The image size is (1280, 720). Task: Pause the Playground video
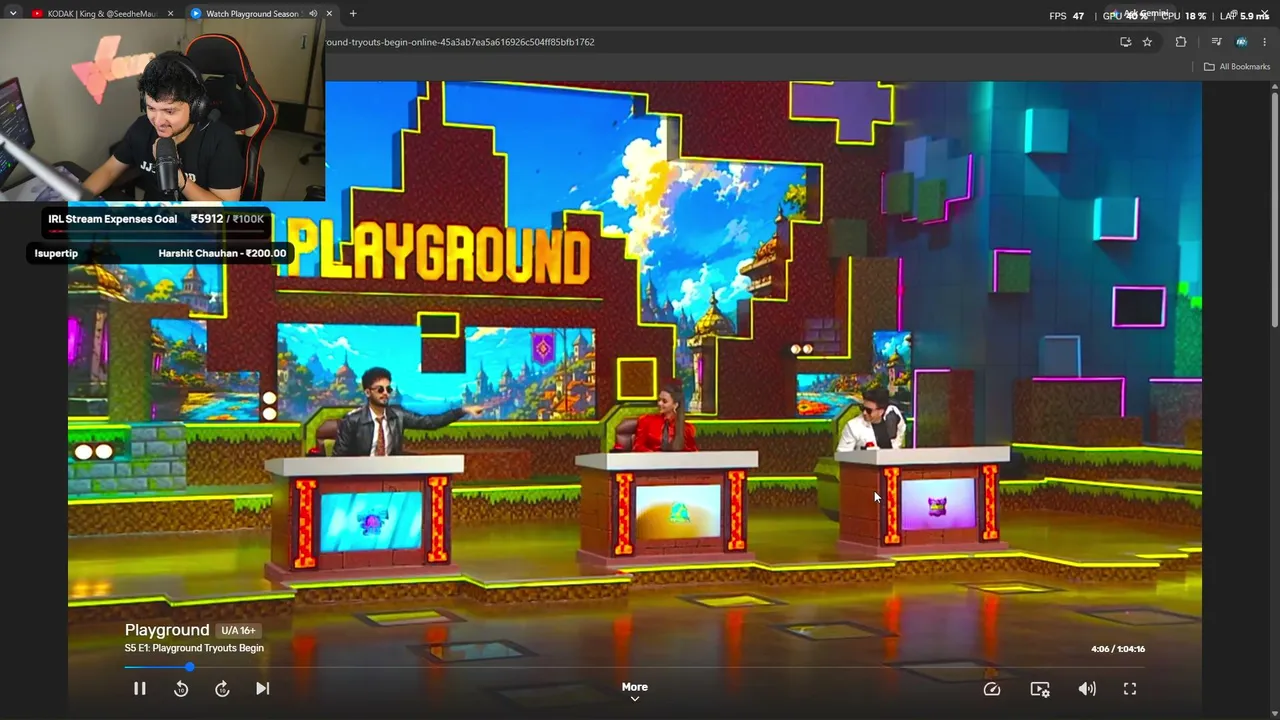pyautogui.click(x=140, y=688)
